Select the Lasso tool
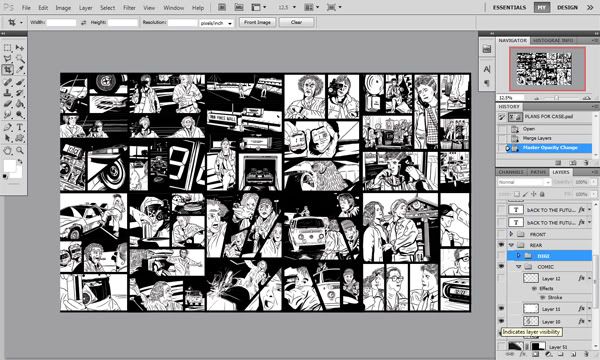This screenshot has width=600, height=360. [8, 59]
